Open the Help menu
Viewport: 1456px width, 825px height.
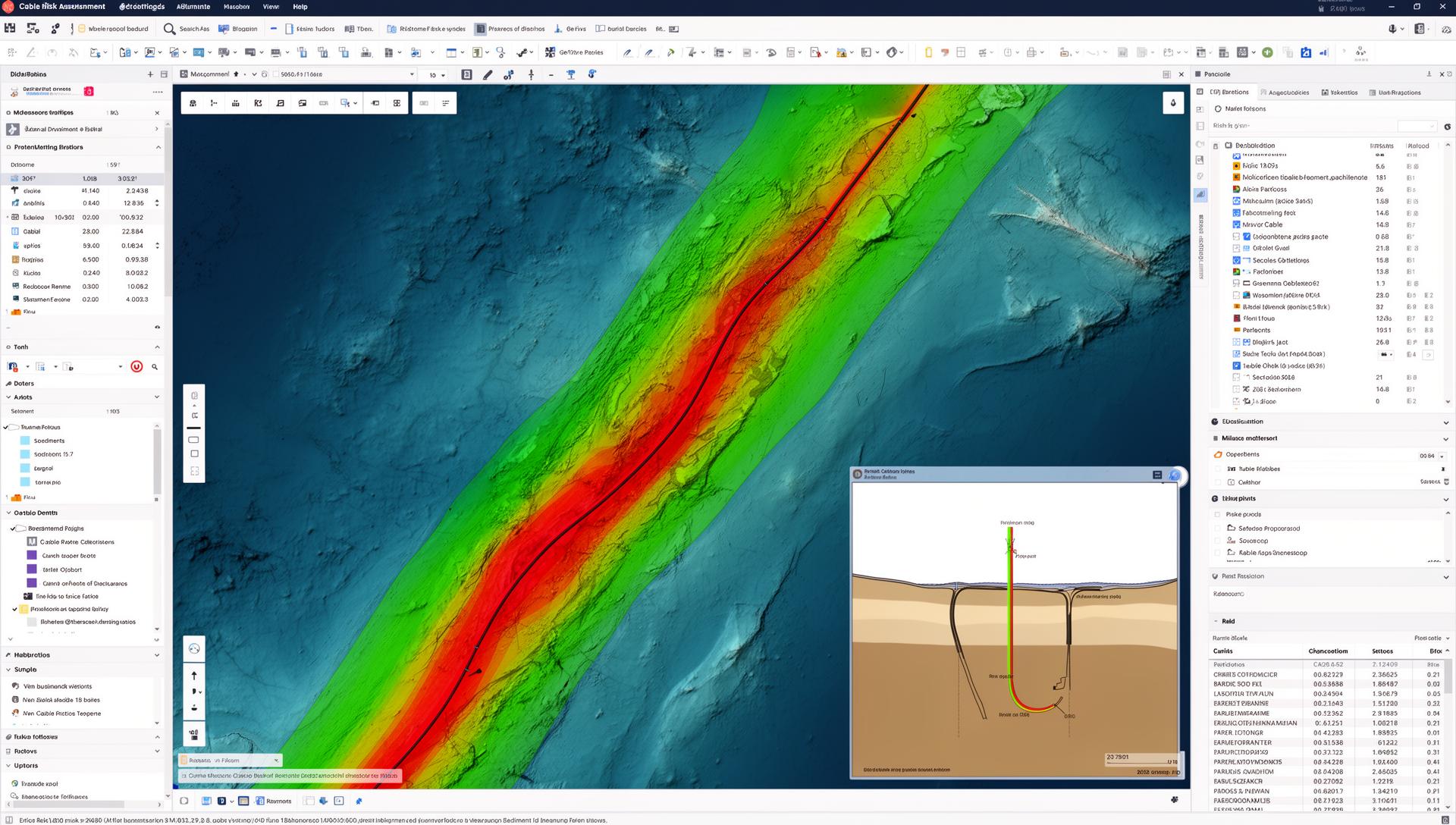click(x=300, y=7)
